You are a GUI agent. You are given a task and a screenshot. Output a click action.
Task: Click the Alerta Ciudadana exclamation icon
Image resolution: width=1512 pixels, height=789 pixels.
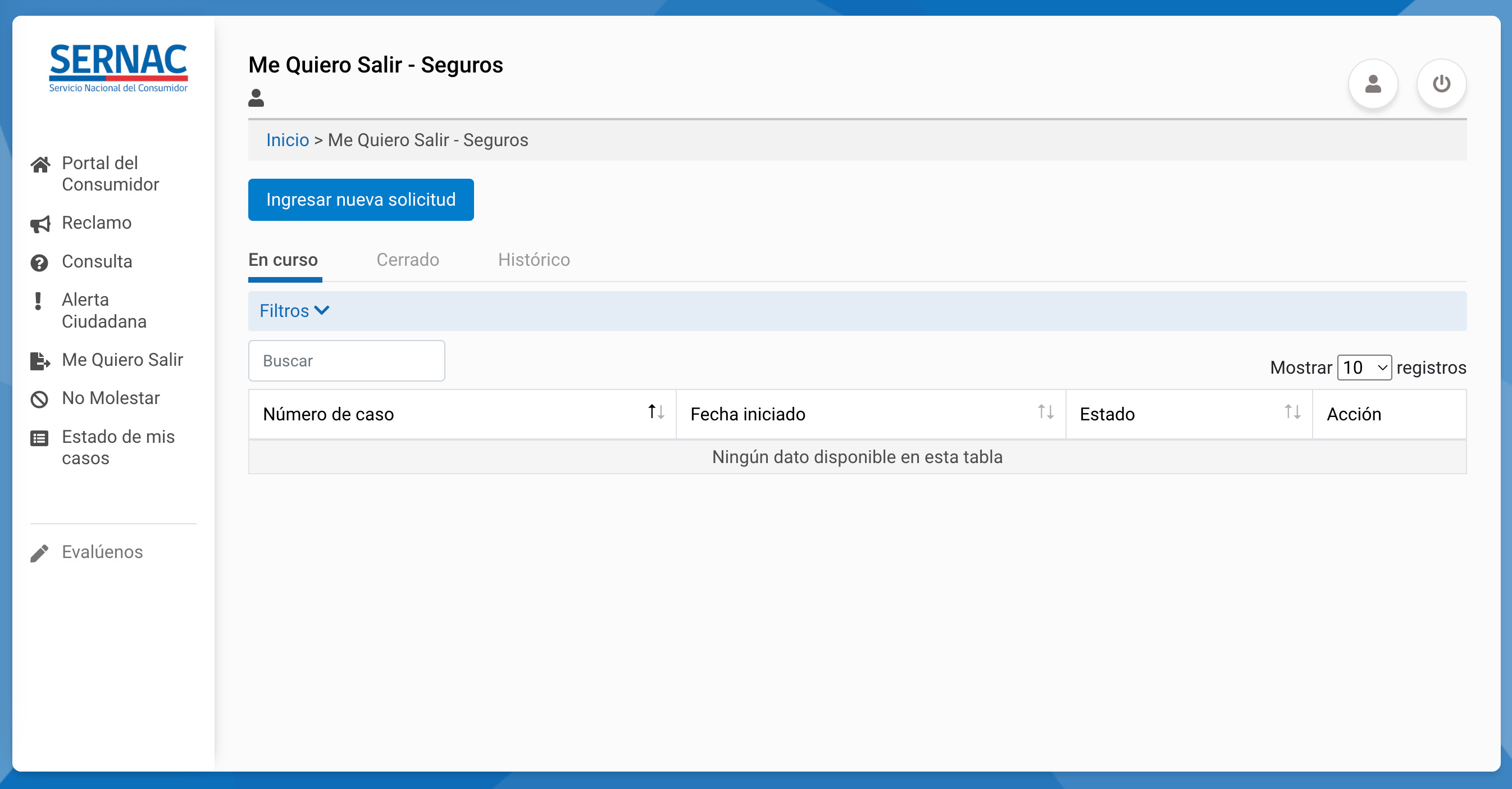[x=38, y=301]
